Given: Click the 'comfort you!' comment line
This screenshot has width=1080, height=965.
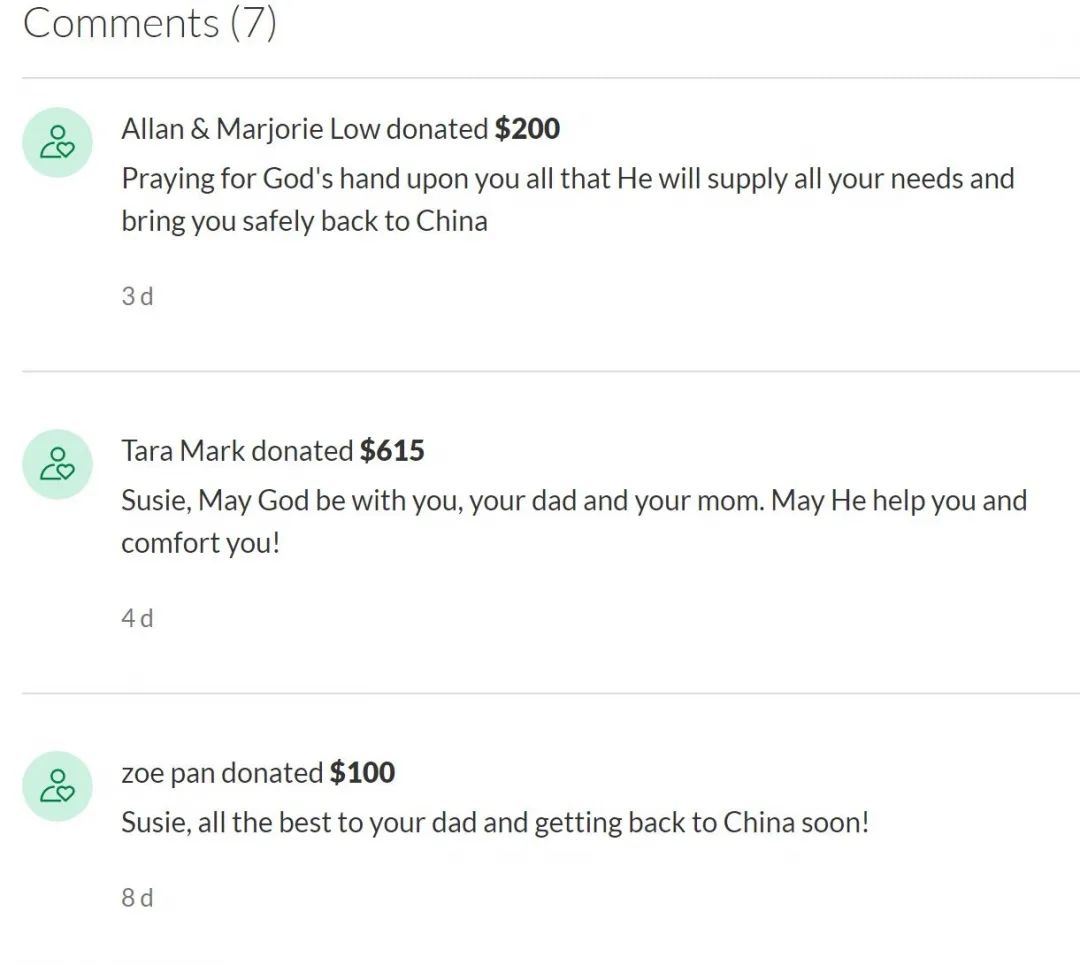Looking at the screenshot, I should (200, 543).
